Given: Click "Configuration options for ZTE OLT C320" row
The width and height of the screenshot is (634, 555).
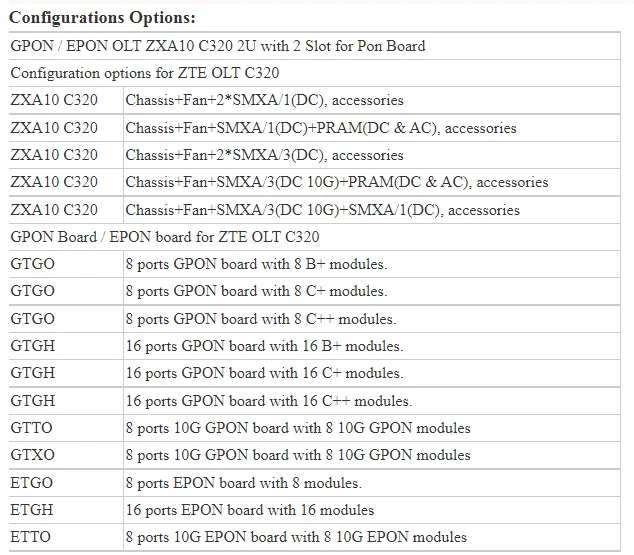Looking at the screenshot, I should (x=145, y=73).
